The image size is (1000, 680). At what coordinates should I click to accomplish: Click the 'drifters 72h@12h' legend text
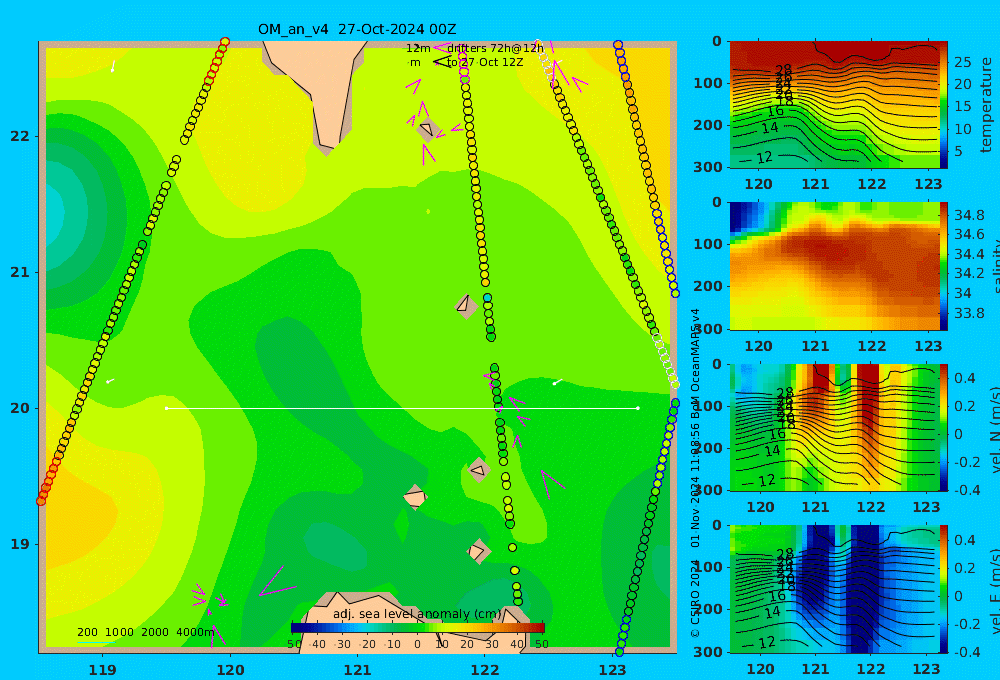point(496,48)
